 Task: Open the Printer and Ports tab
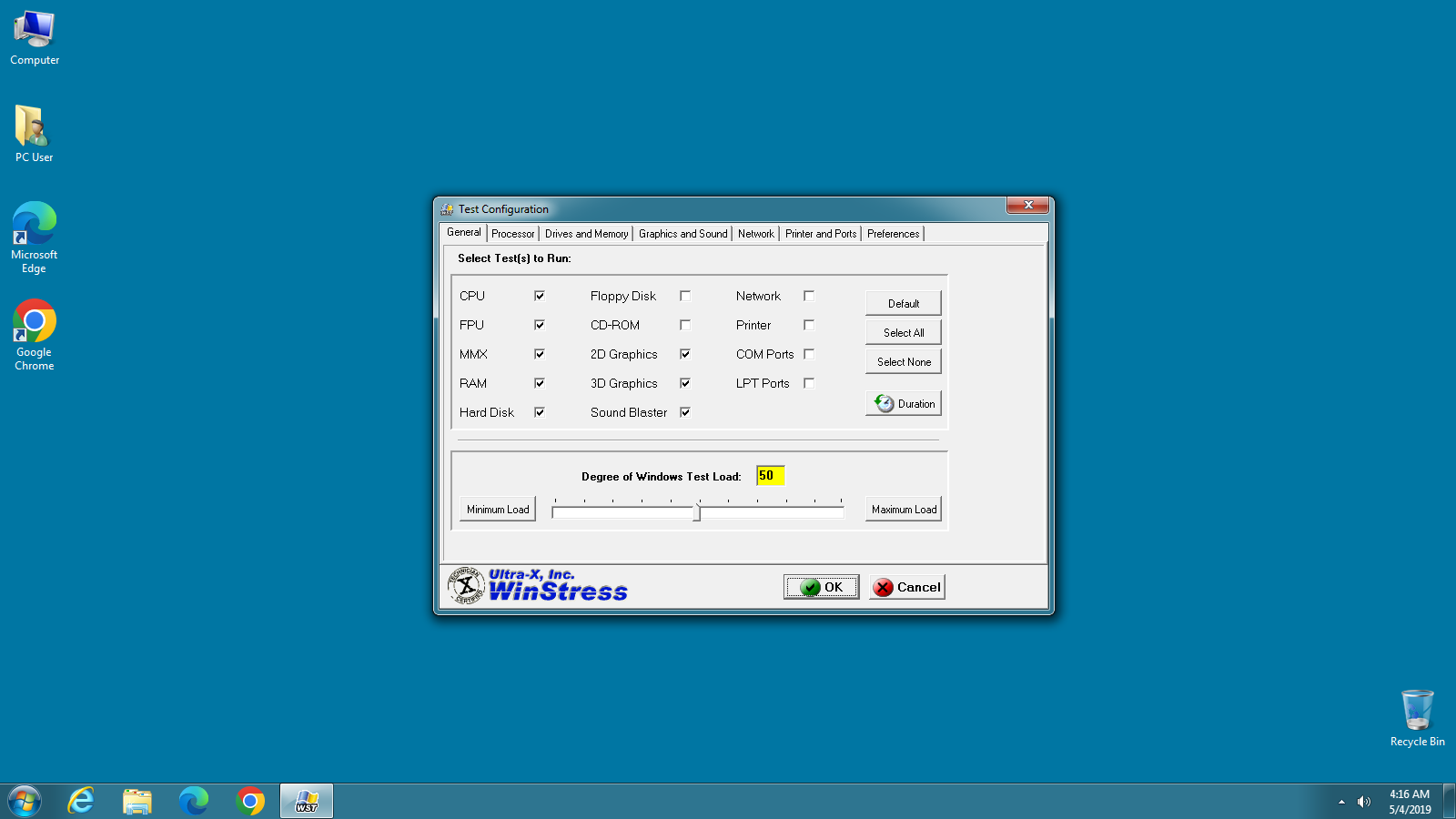[x=821, y=234]
